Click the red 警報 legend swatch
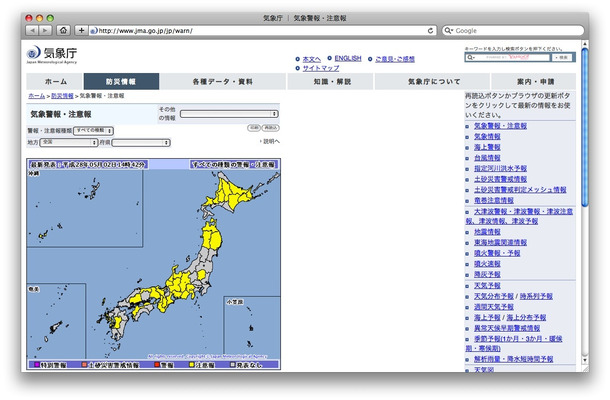The image size is (610, 400). pyautogui.click(x=157, y=365)
